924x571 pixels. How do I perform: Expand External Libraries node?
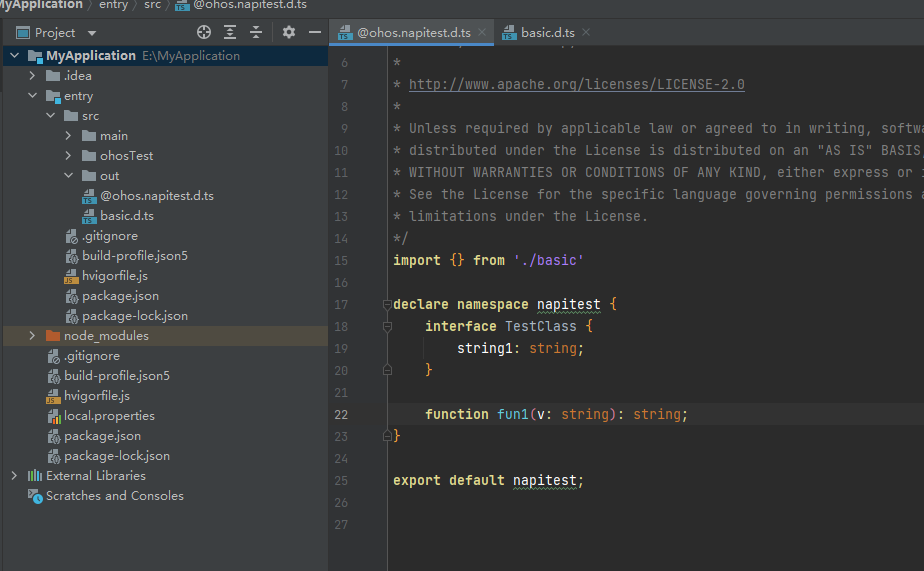[x=14, y=476]
